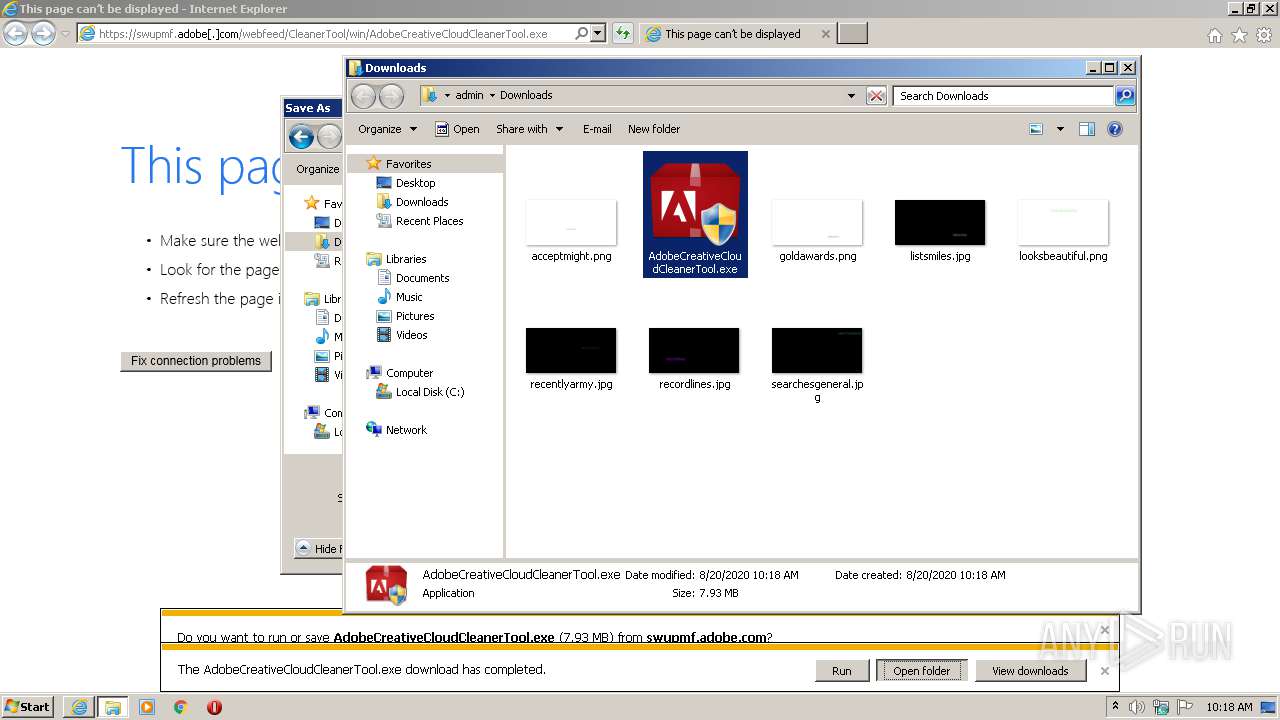The width and height of the screenshot is (1280, 720).
Task: Expand the view options dropdown arrow
Action: click(x=1060, y=129)
